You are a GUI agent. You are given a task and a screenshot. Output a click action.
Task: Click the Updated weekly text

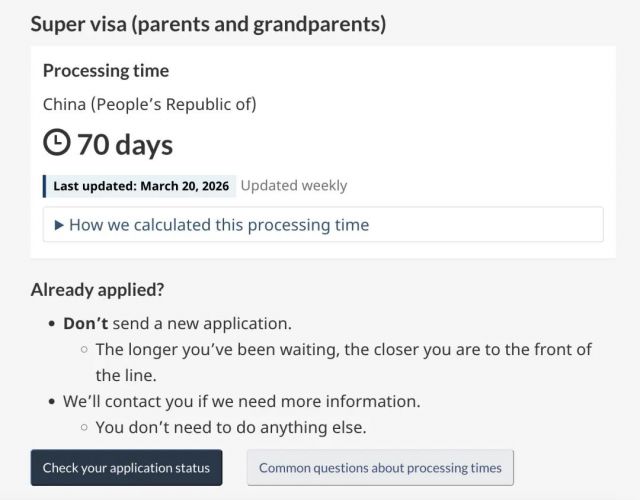tap(293, 186)
